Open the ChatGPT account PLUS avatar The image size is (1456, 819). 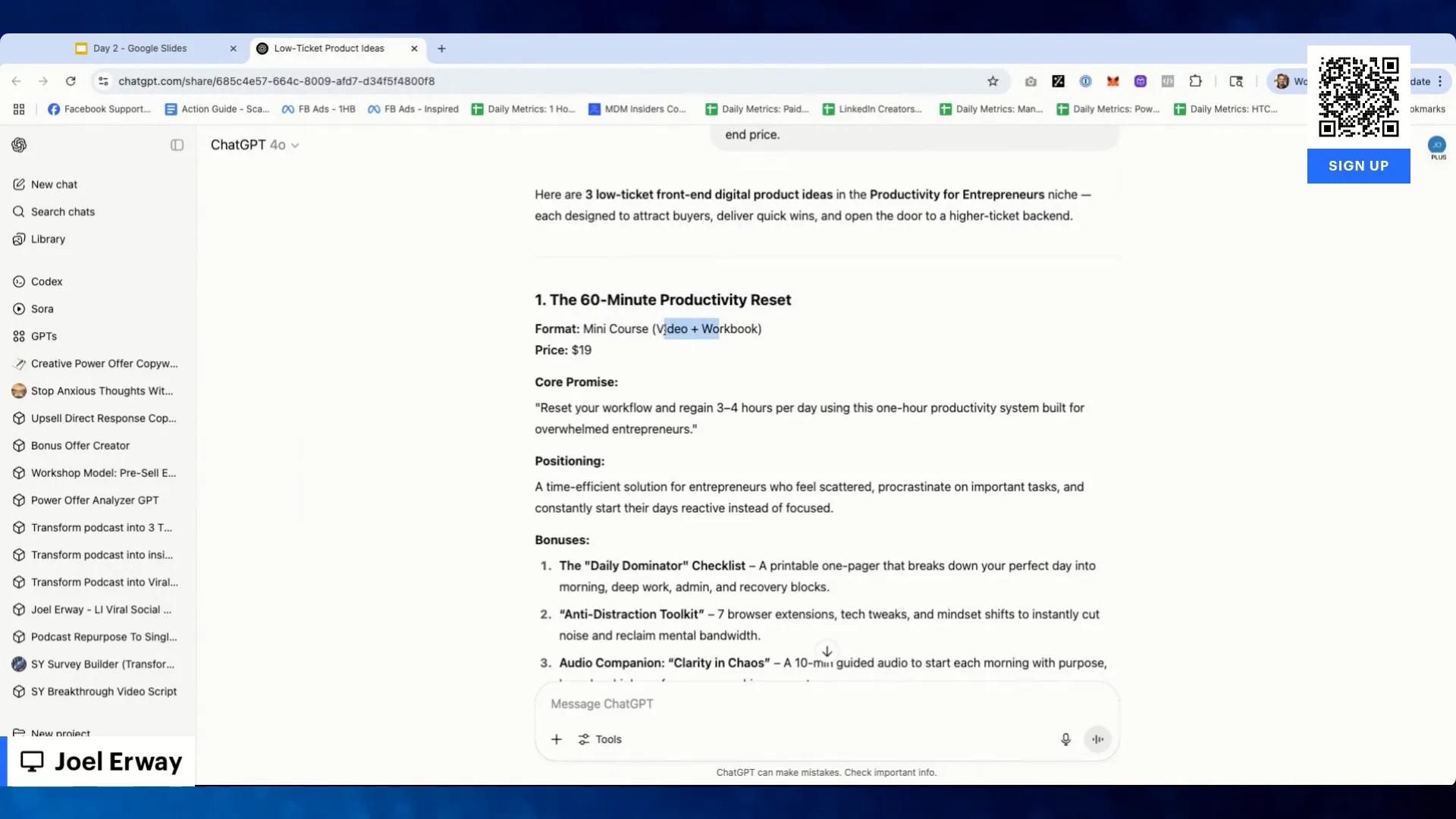tap(1437, 146)
